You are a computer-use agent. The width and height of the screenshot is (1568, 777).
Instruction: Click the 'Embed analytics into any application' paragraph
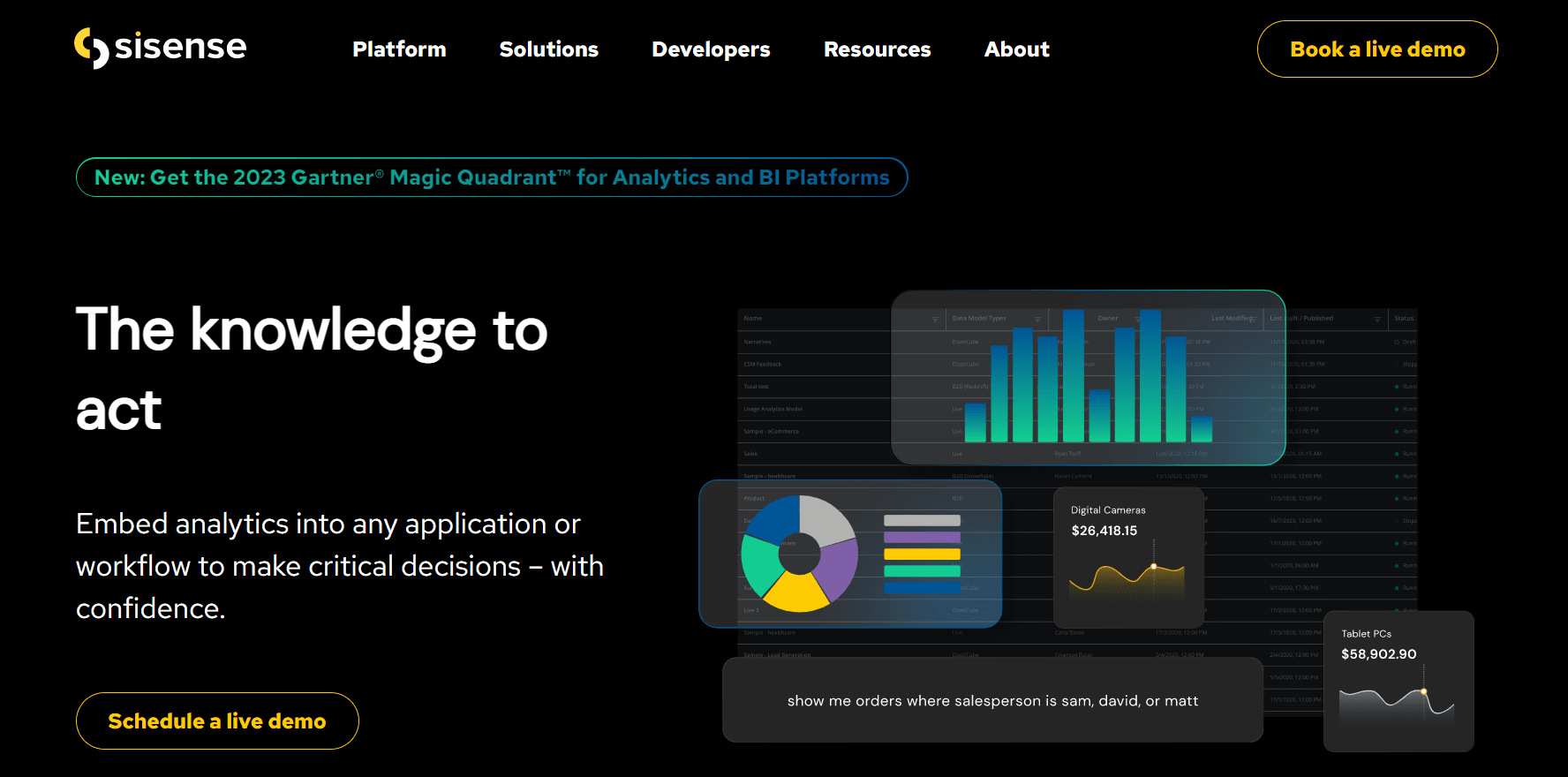point(340,566)
